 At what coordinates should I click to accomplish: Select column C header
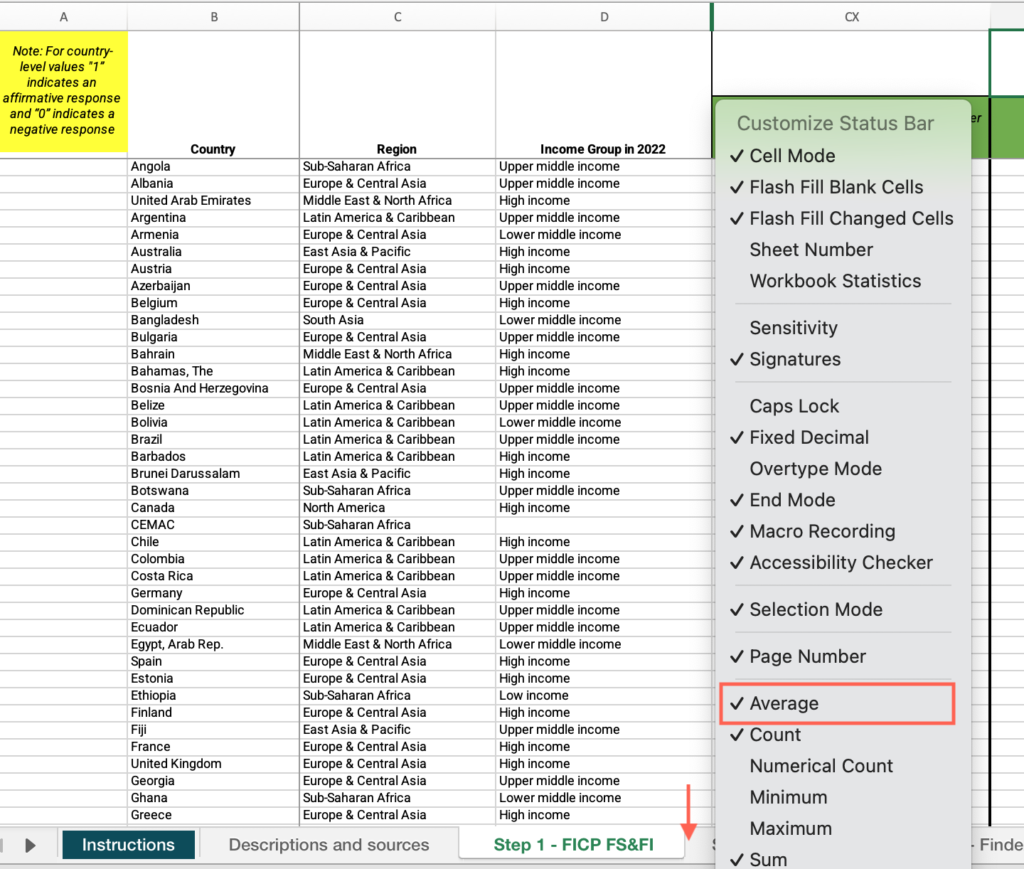coord(397,17)
